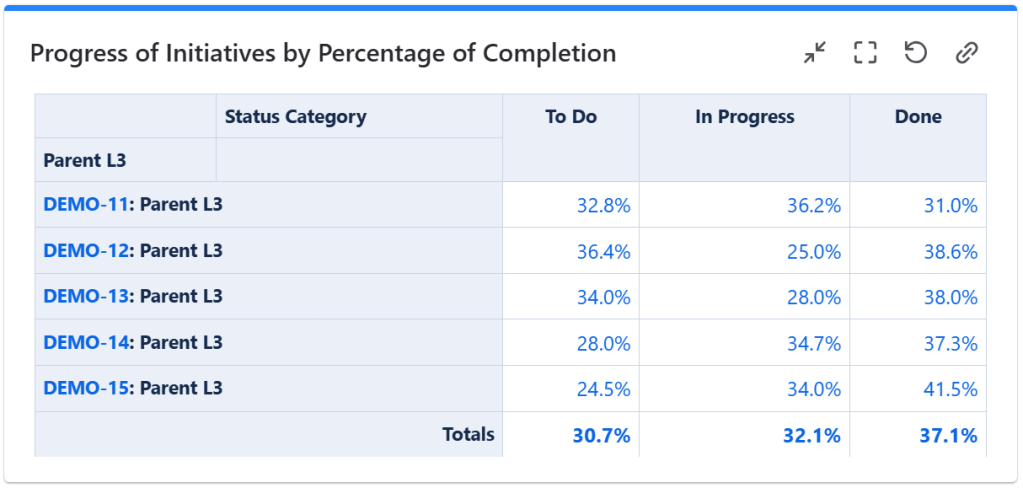The image size is (1023, 488).
Task: Copy the report link icon
Action: click(x=966, y=53)
